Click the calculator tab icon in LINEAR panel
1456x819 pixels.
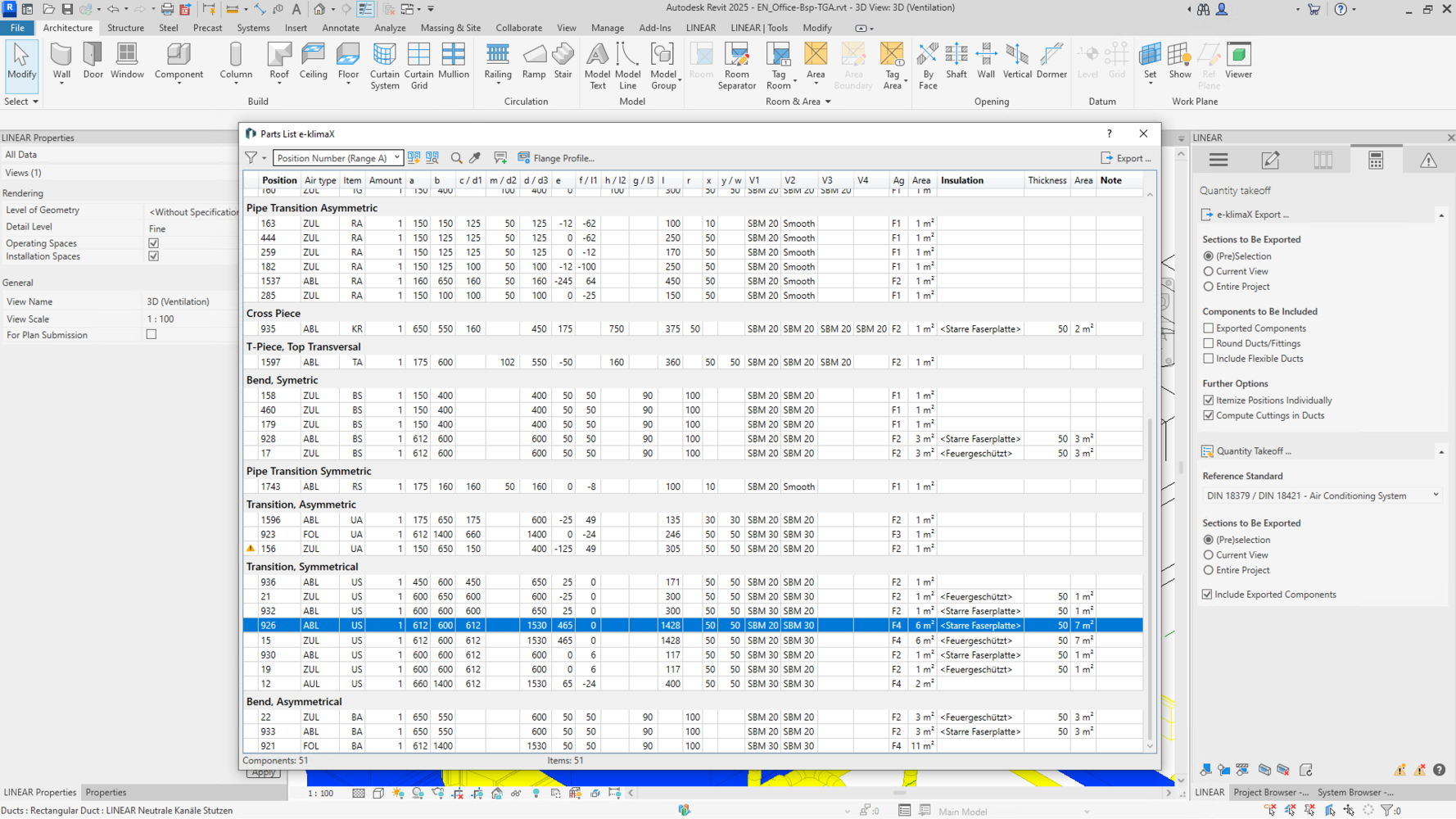(x=1375, y=161)
